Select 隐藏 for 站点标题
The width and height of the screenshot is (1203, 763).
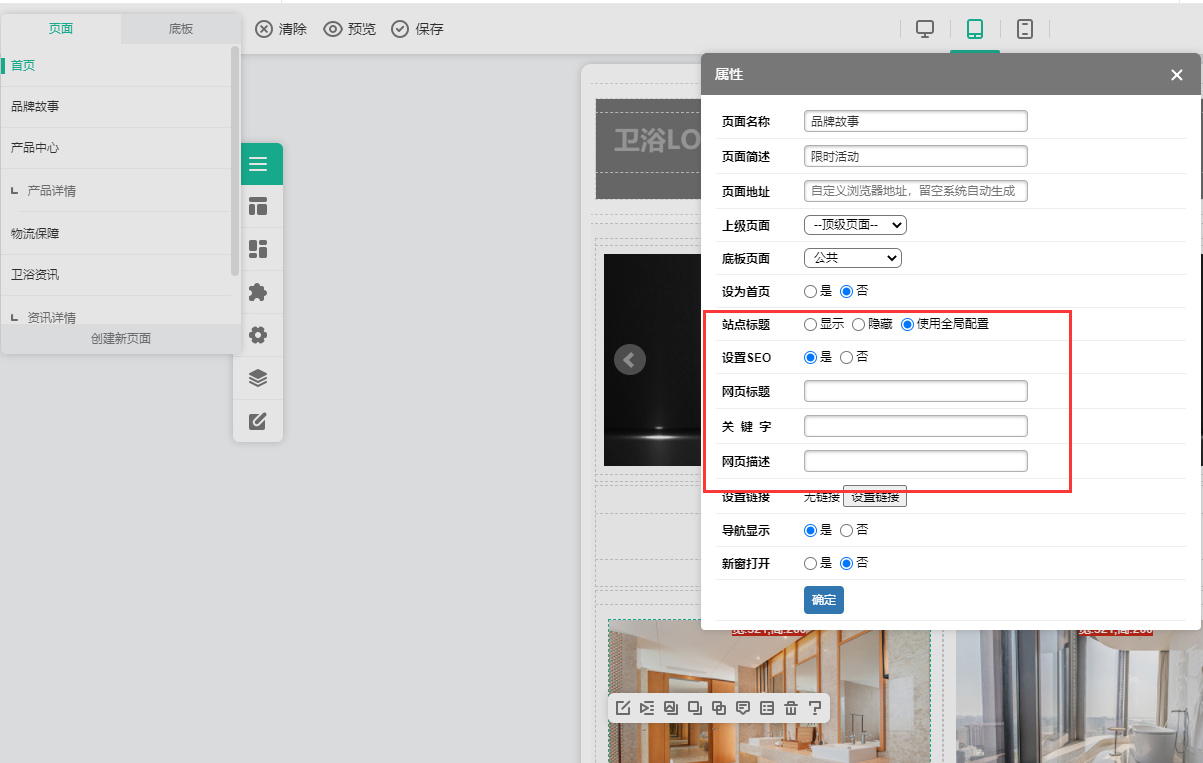coord(858,324)
